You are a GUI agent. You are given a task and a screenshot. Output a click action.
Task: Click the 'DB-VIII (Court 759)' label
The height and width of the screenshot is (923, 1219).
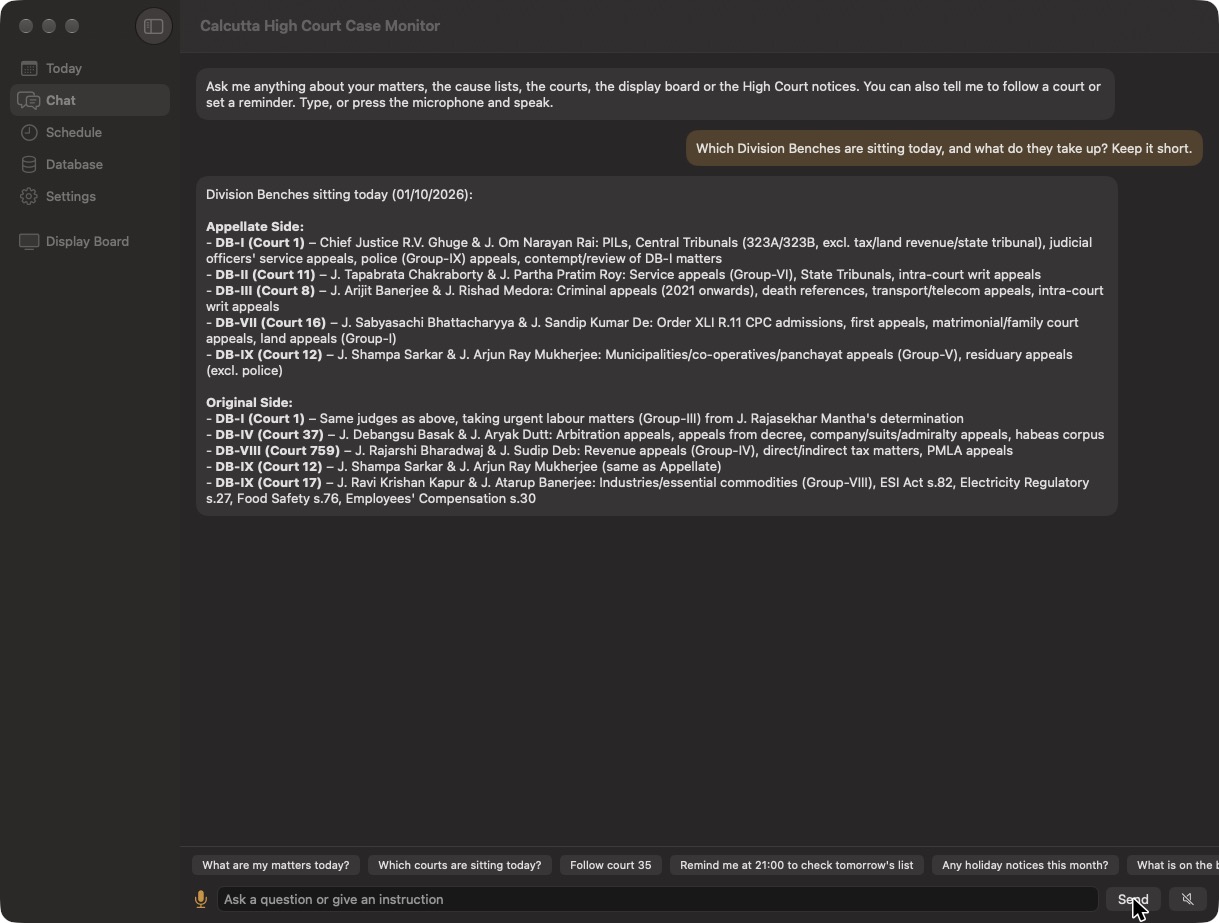coord(277,451)
